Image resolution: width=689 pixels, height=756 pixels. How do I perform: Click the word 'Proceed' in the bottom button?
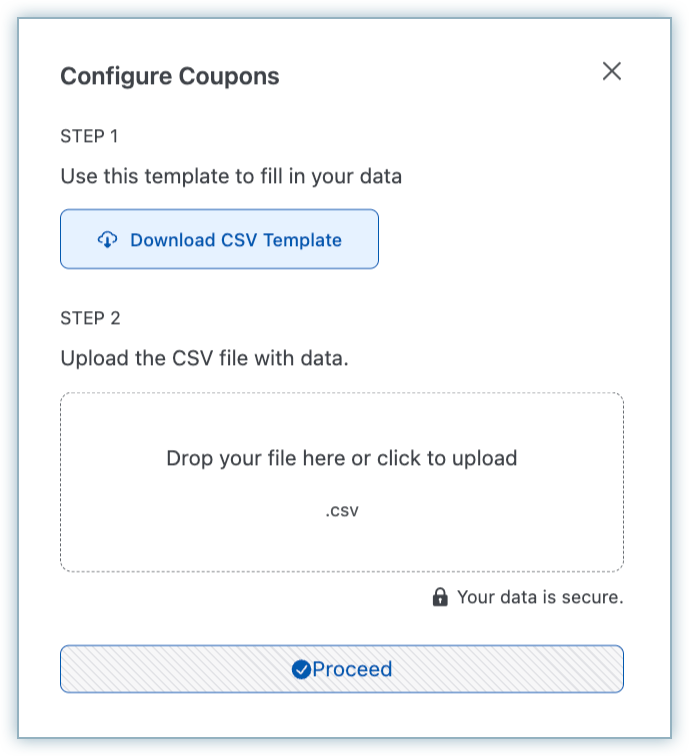(x=352, y=670)
